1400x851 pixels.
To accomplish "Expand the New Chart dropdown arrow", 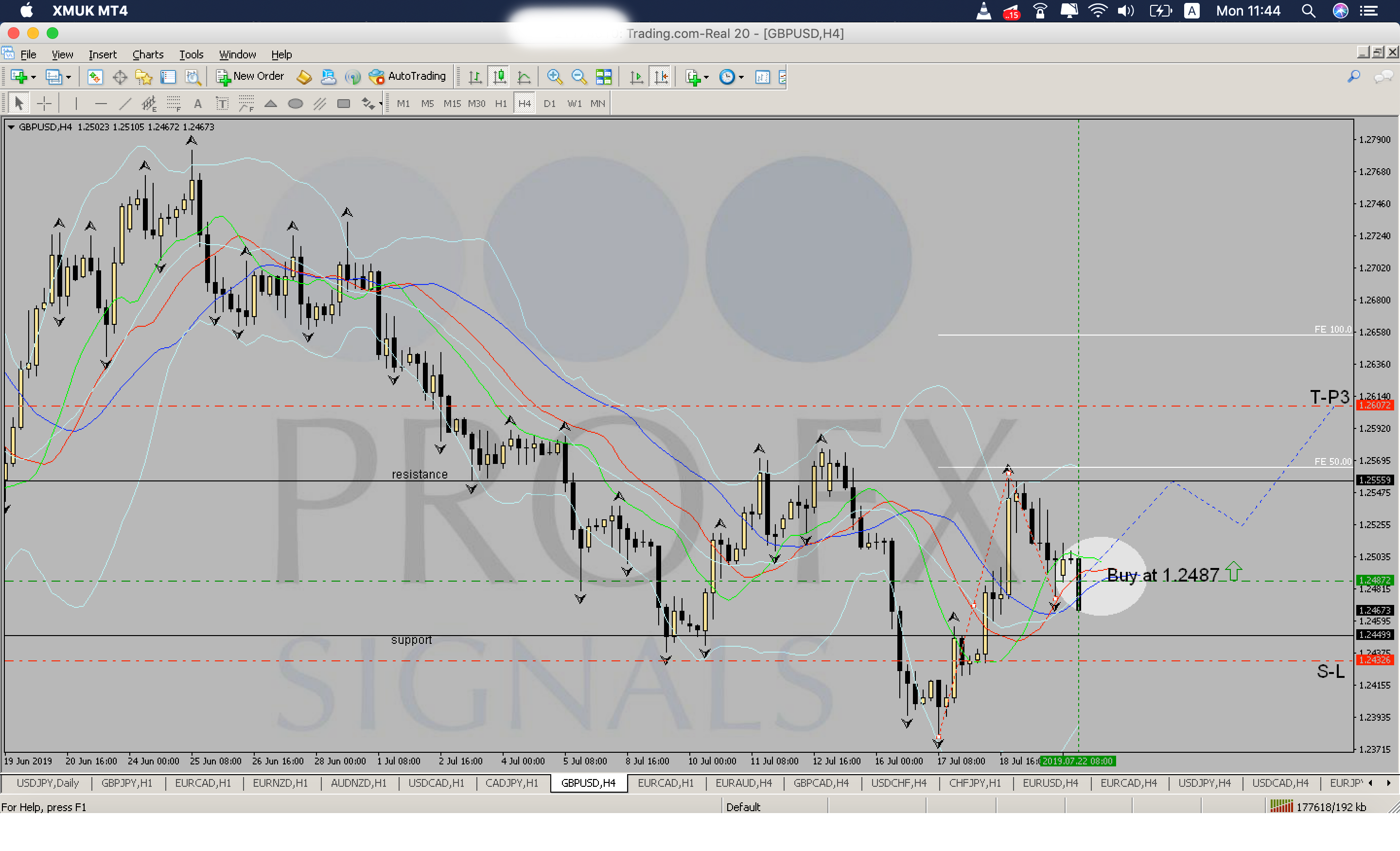I will [34, 77].
